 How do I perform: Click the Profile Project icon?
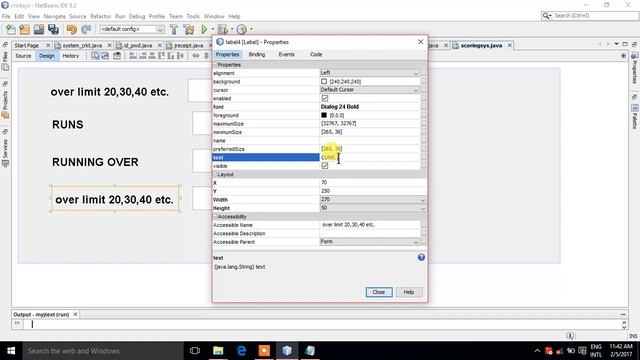(x=242, y=29)
